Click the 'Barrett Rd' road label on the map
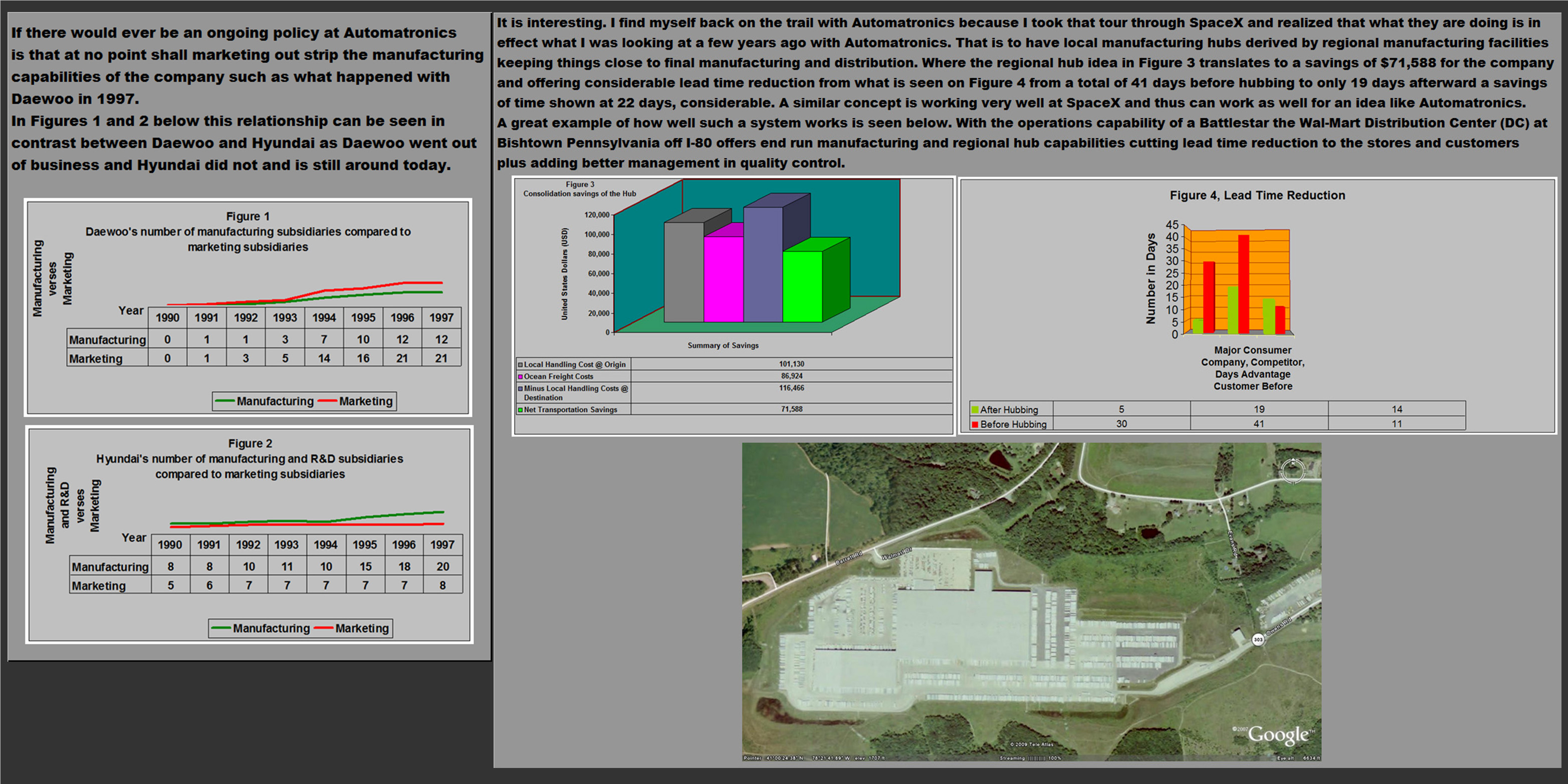 [x=848, y=558]
